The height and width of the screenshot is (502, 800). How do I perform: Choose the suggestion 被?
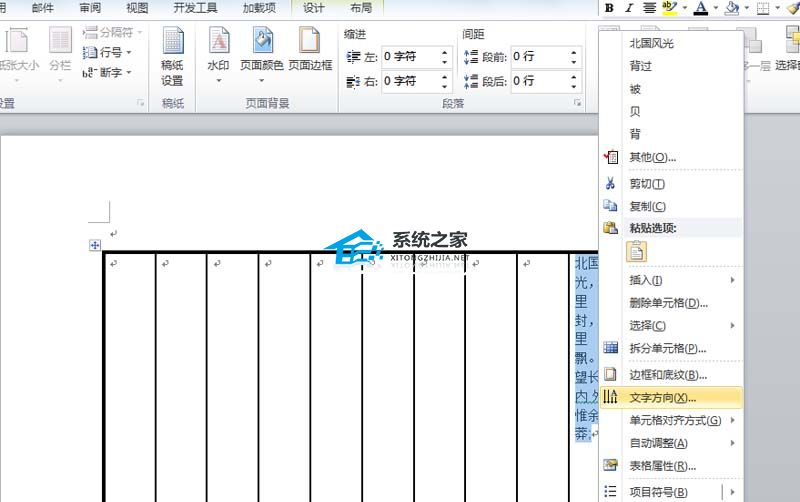click(635, 89)
